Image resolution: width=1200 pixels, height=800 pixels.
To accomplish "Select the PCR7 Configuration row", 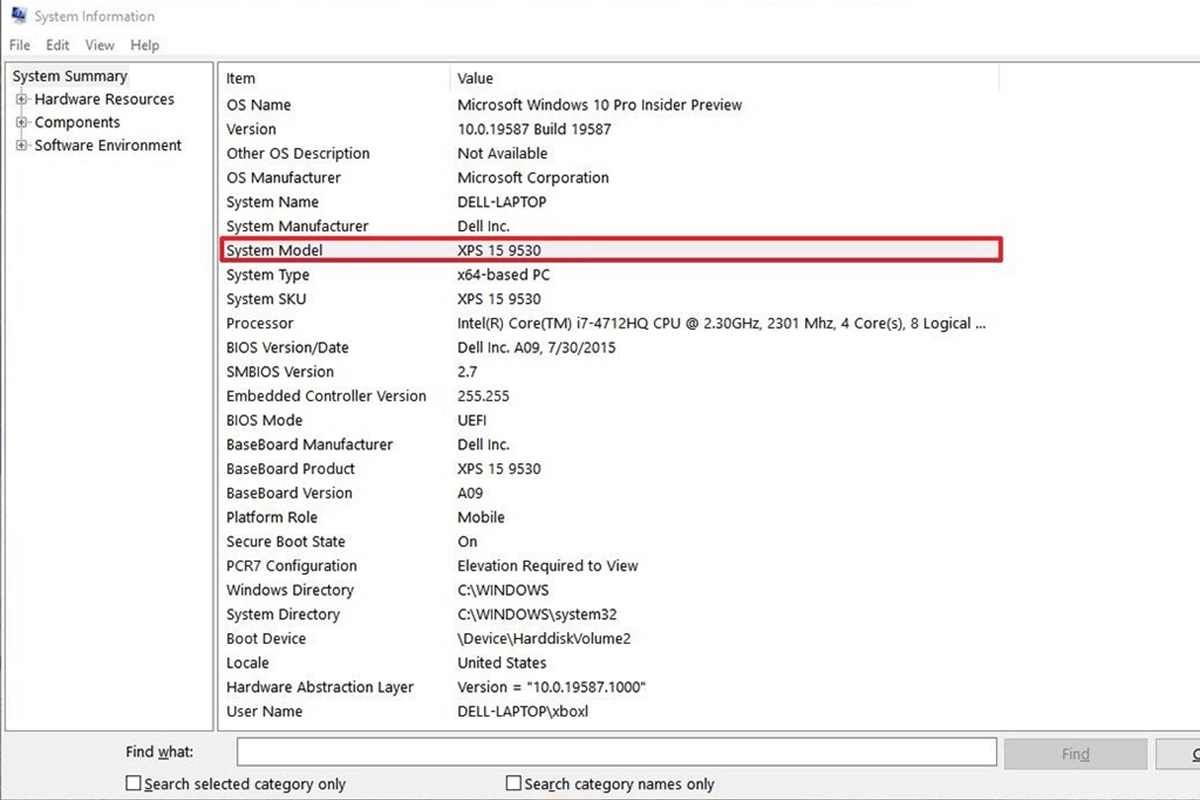I will [x=610, y=566].
